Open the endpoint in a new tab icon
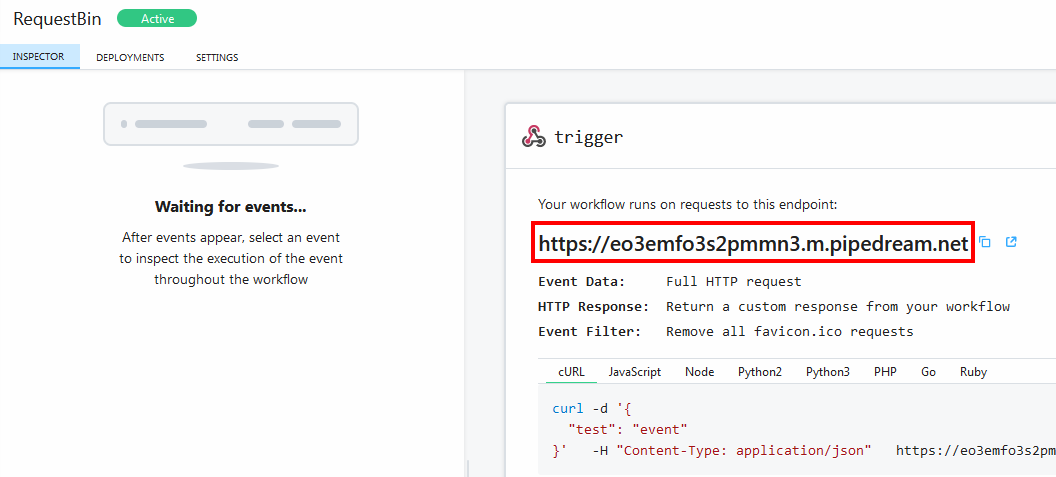 (x=1011, y=242)
